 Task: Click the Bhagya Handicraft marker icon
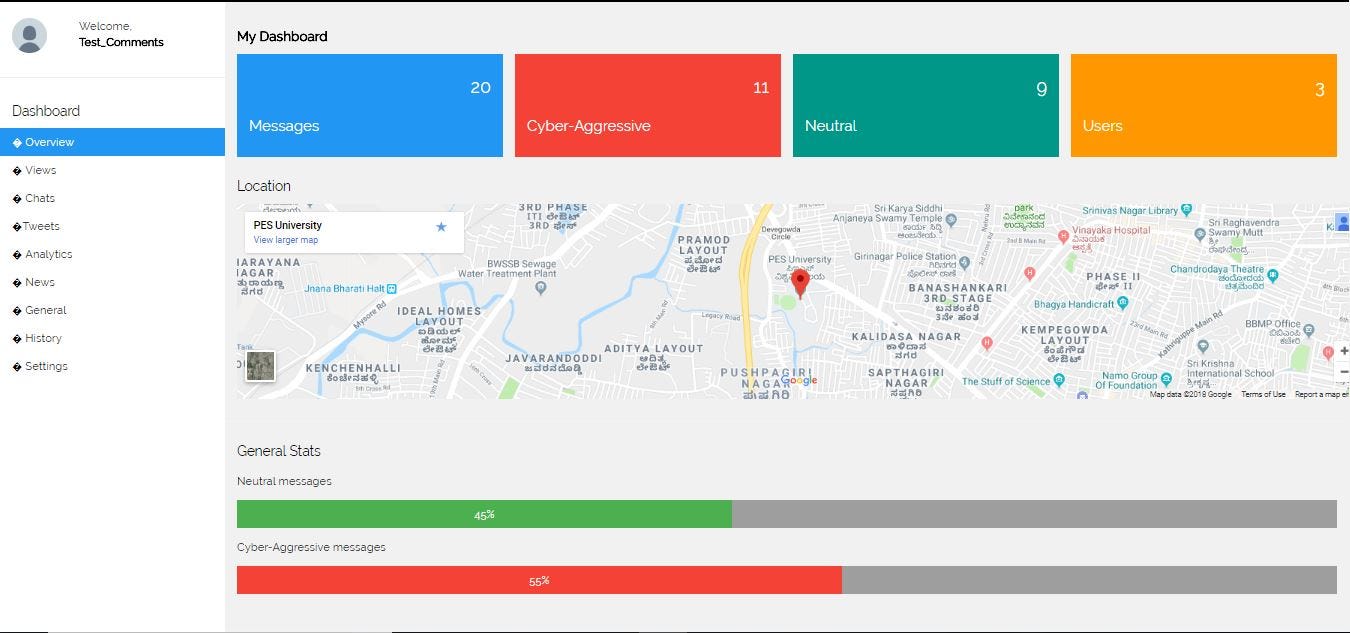1124,303
